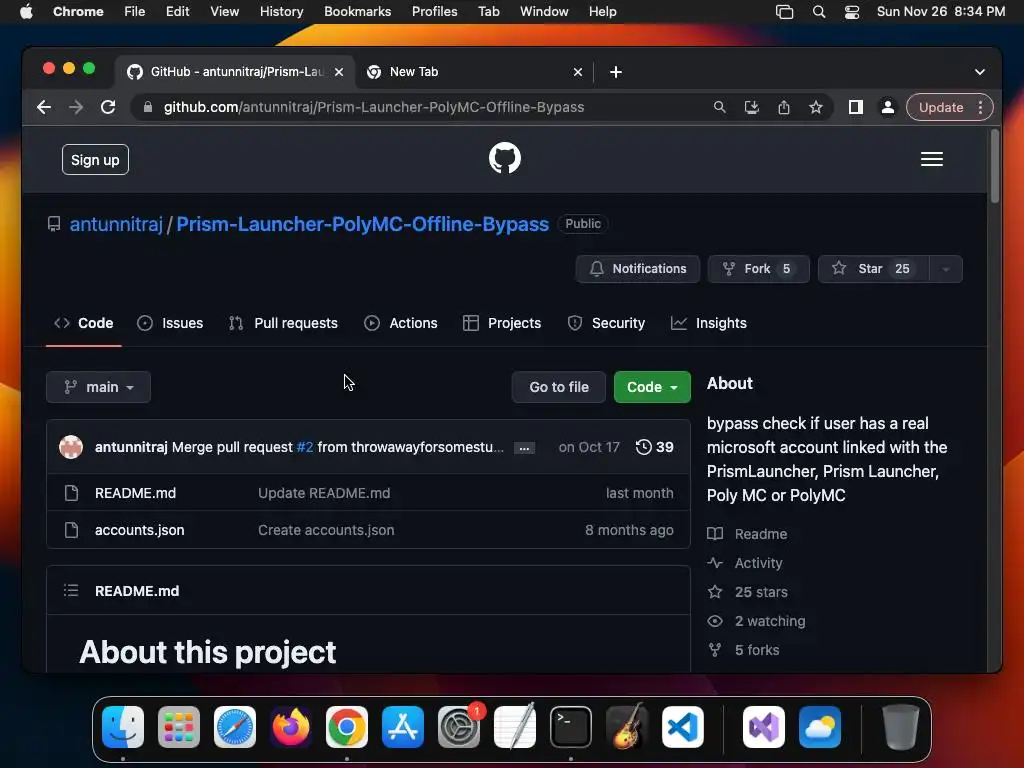Switch to the Insights tab
The width and height of the screenshot is (1024, 768).
point(709,323)
